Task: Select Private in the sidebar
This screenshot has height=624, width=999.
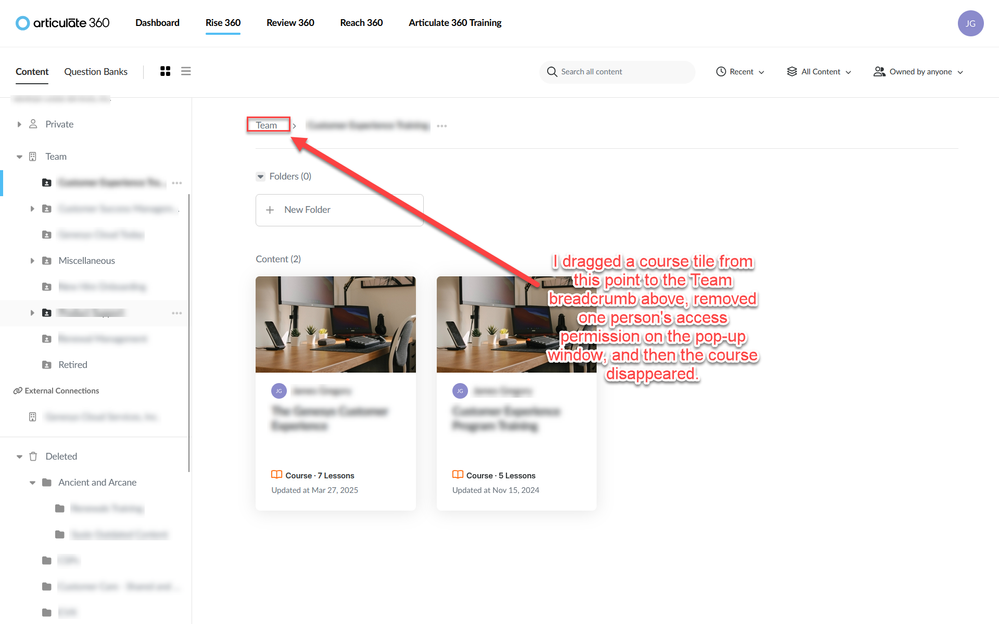Action: tap(59, 124)
